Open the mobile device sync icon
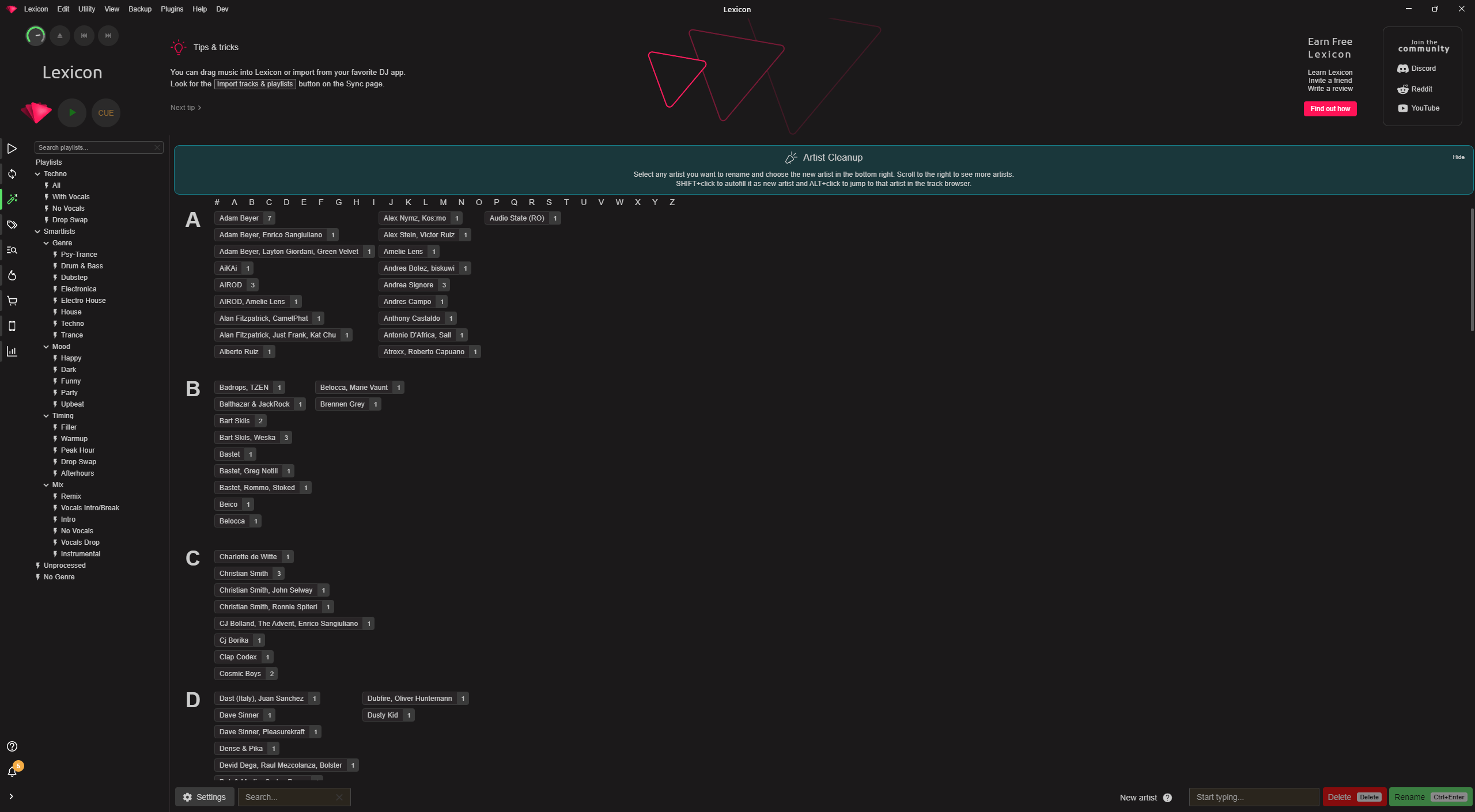1475x812 pixels. [12, 326]
